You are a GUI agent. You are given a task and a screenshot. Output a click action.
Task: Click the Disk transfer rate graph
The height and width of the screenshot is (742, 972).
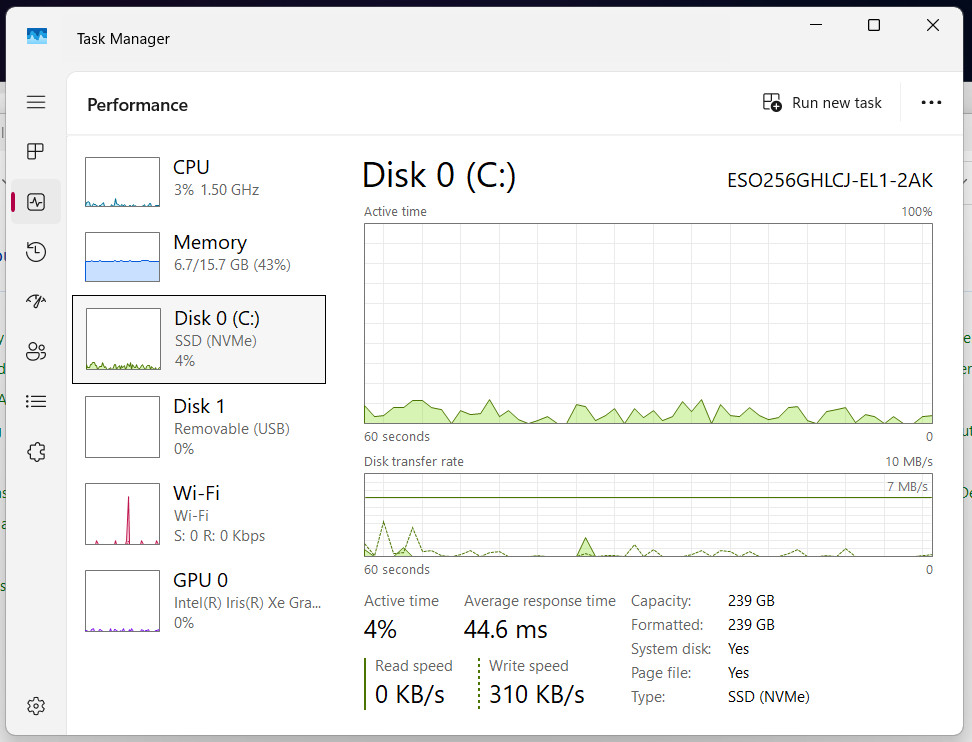tap(648, 515)
